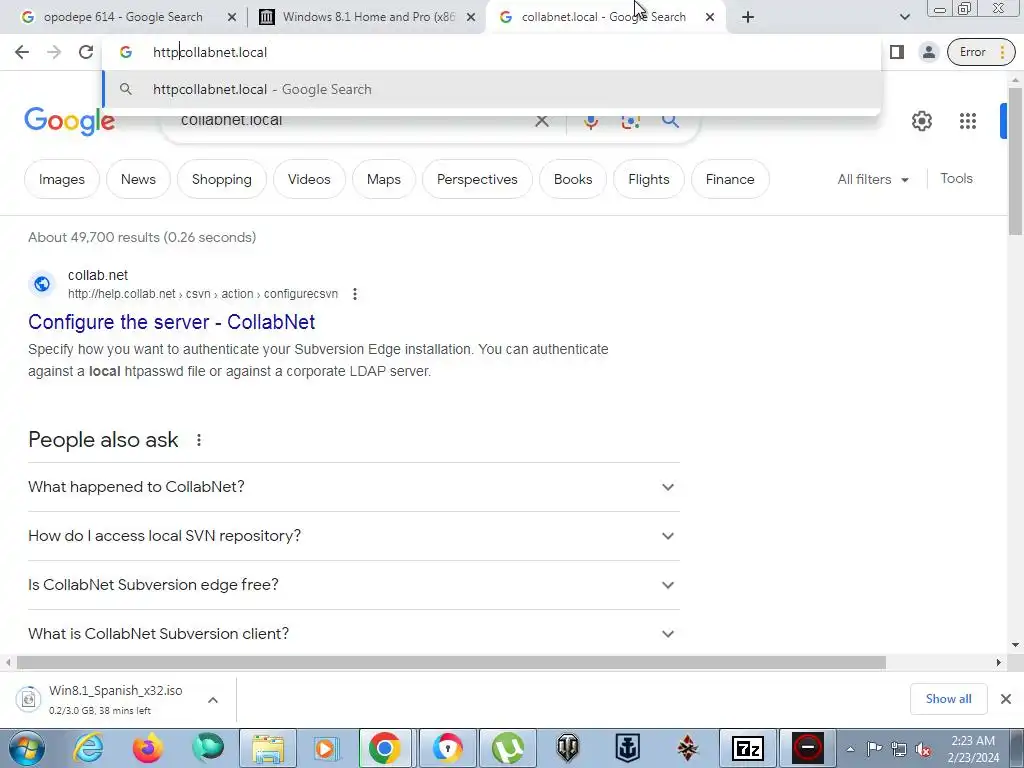Switch to the opodepe 614 tab
Screen dimensions: 1024x768
(123, 17)
